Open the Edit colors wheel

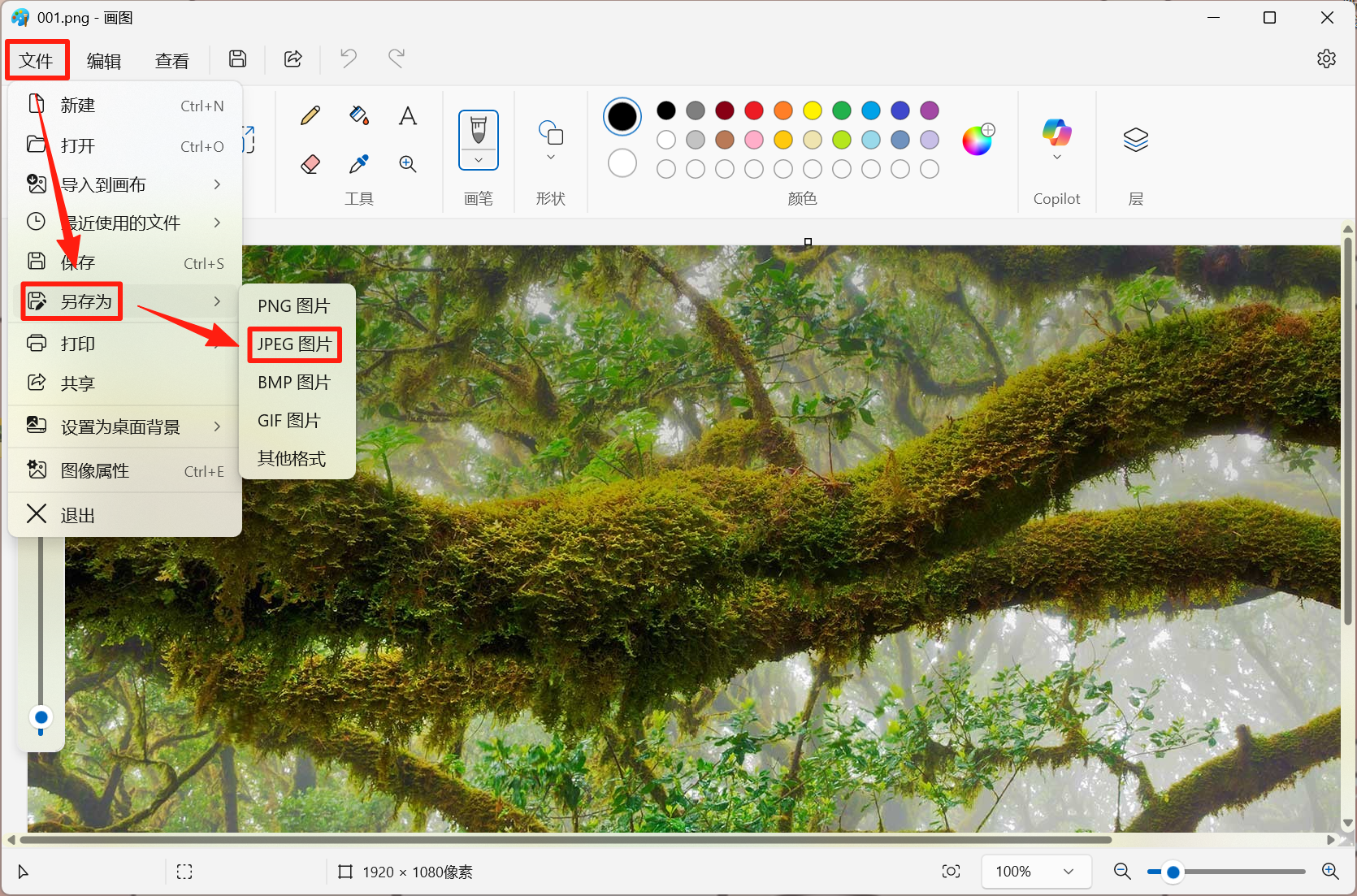(x=978, y=140)
